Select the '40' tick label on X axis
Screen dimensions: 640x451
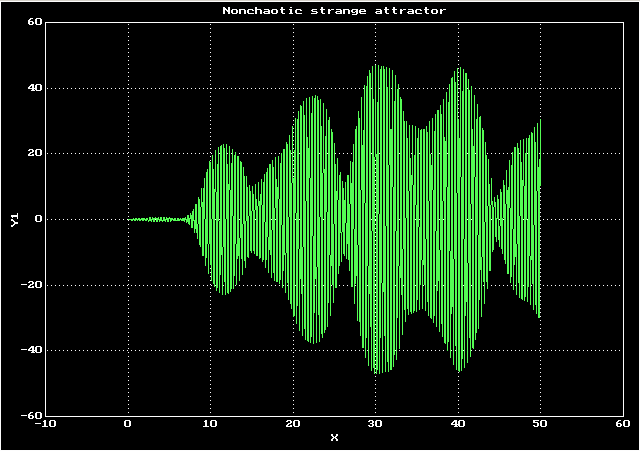coord(458,424)
